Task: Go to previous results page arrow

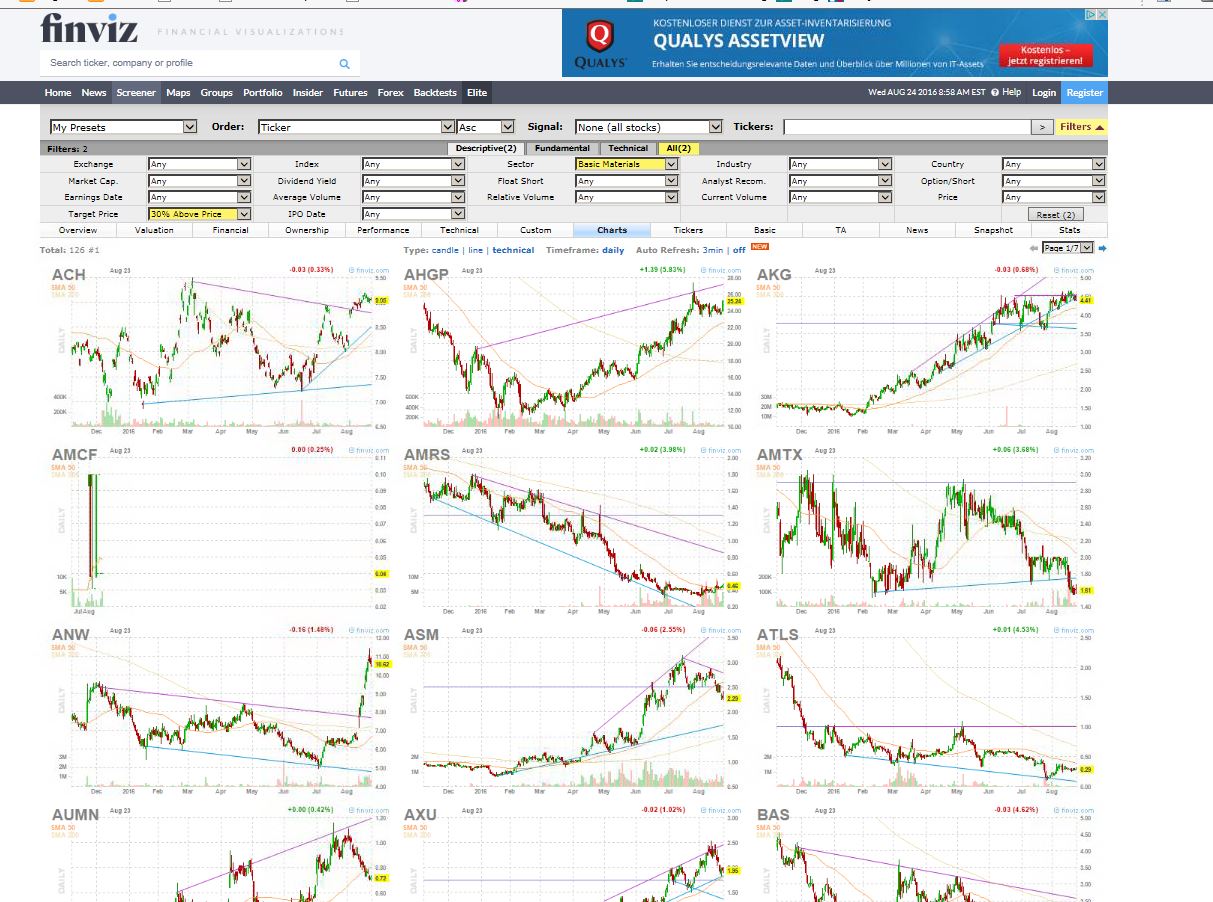Action: tap(1034, 248)
